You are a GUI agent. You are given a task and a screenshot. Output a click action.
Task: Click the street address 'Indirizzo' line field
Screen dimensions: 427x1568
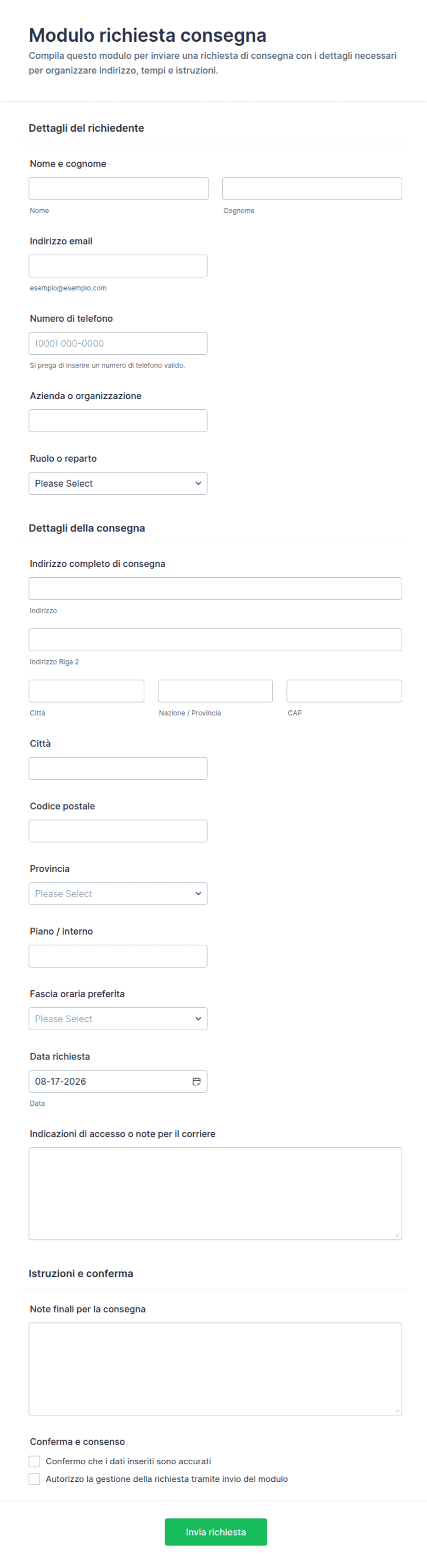coord(215,589)
